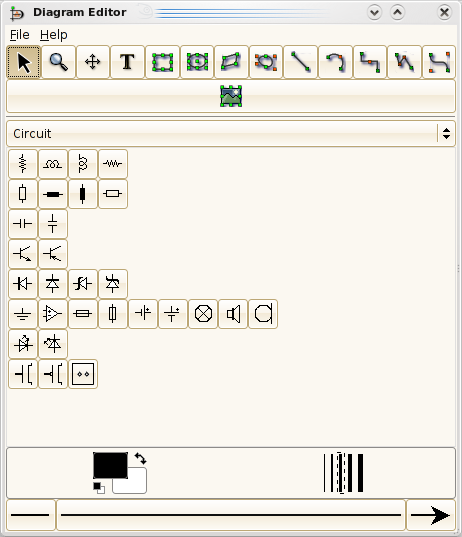
Task: Select the Magnify zoom tool
Action: click(59, 62)
